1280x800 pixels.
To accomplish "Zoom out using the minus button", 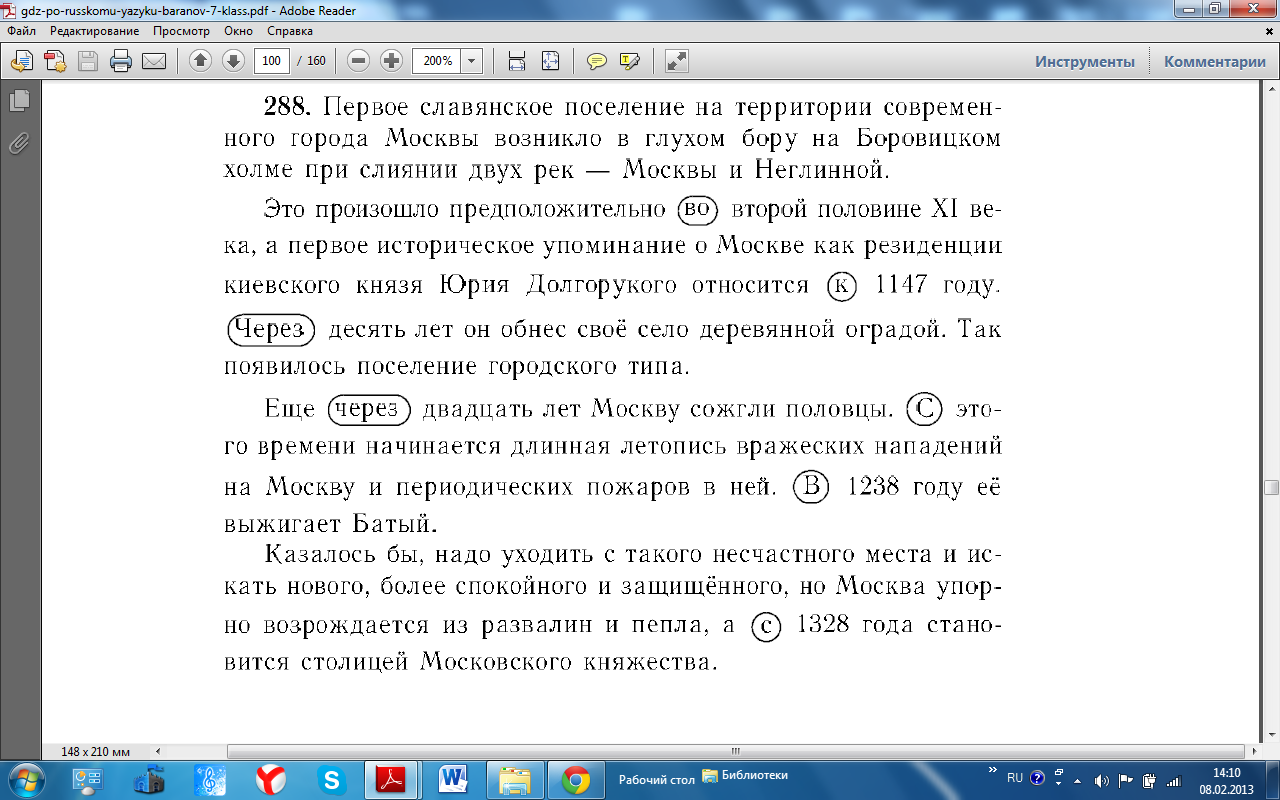I will (x=358, y=61).
